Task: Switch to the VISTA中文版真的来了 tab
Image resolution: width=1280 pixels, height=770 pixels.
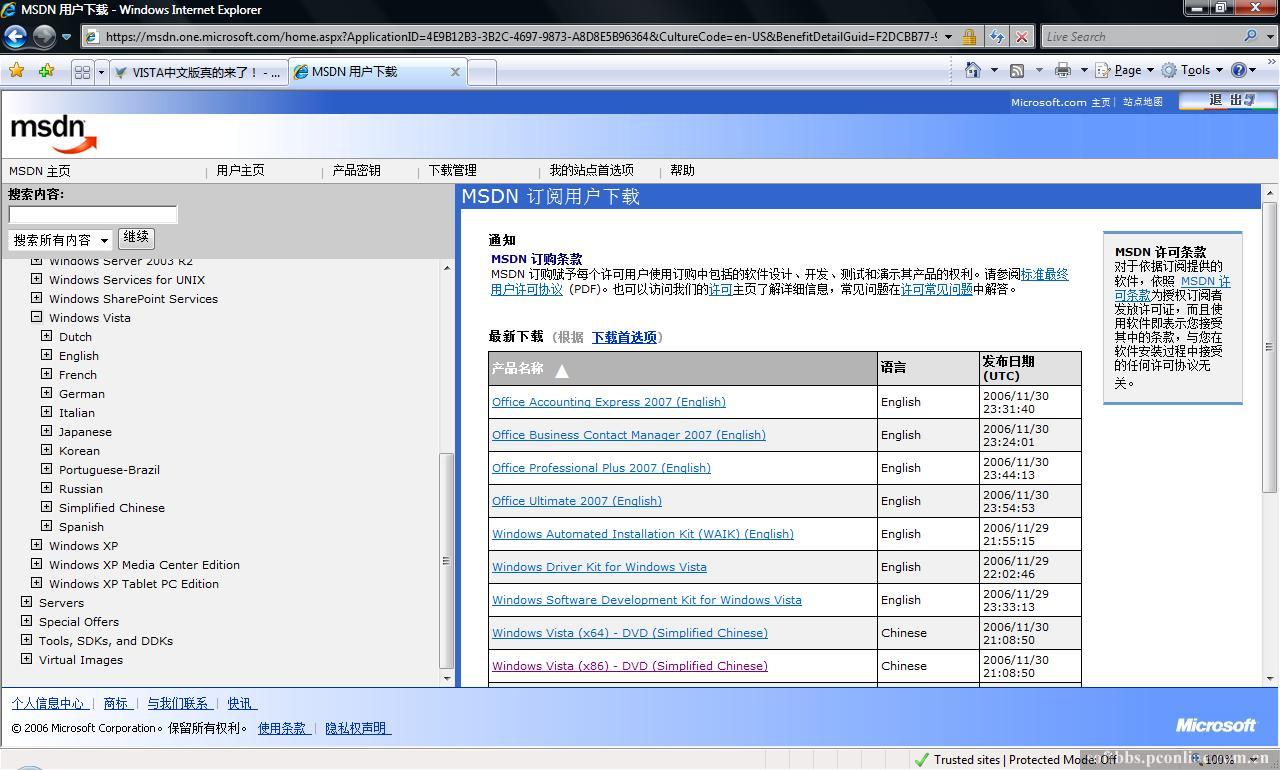Action: tap(197, 72)
